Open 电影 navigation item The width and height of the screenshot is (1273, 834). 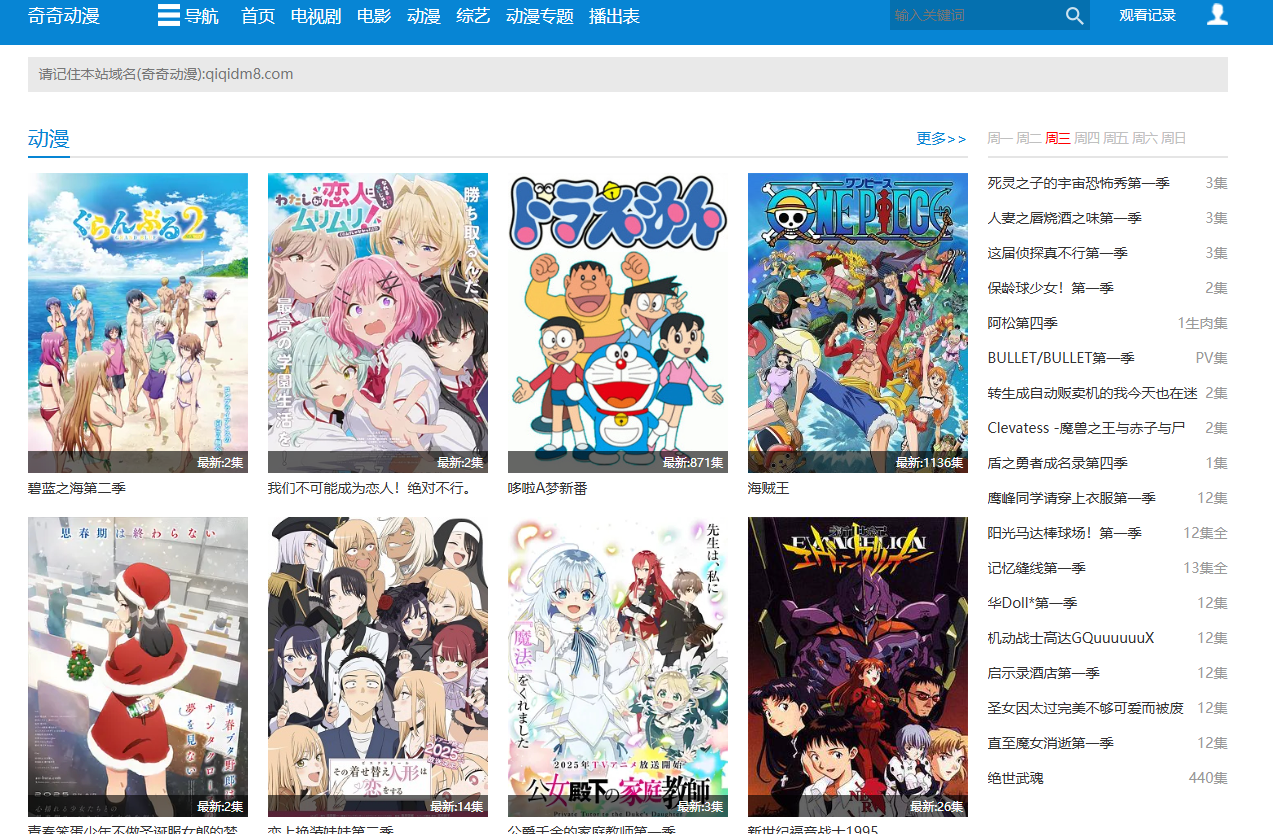point(374,16)
